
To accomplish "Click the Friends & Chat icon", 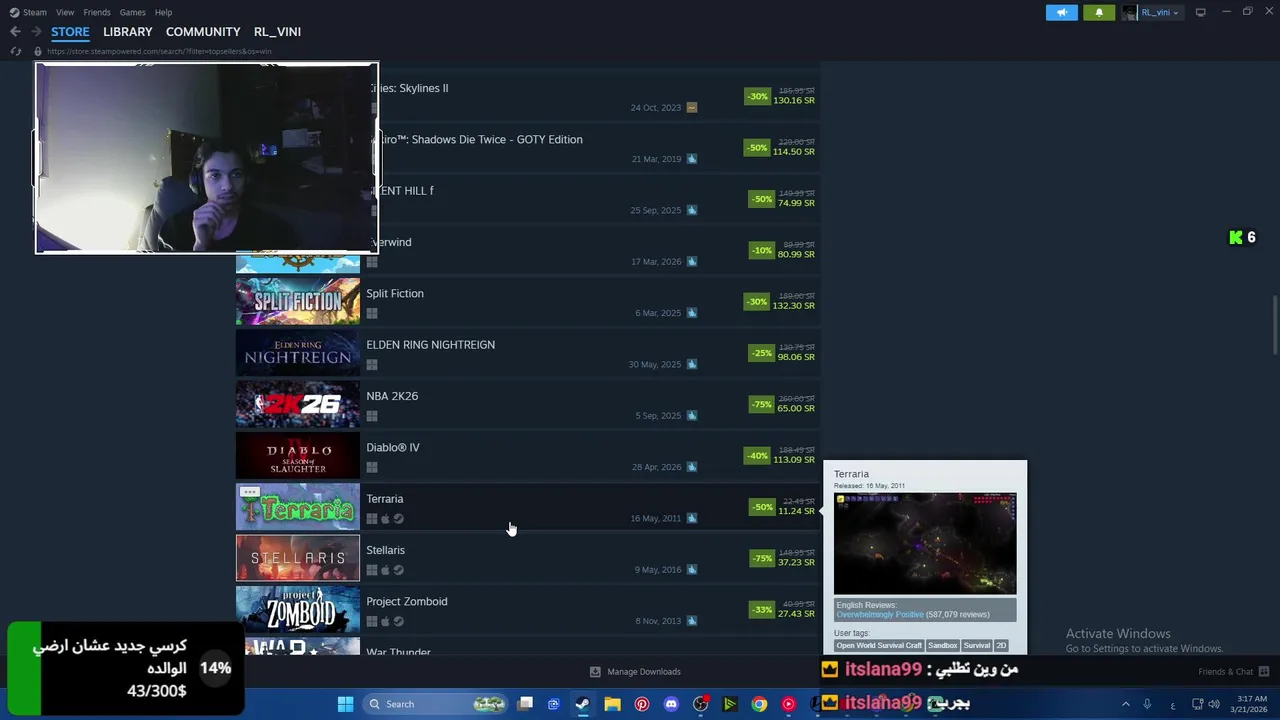I will 1264,672.
